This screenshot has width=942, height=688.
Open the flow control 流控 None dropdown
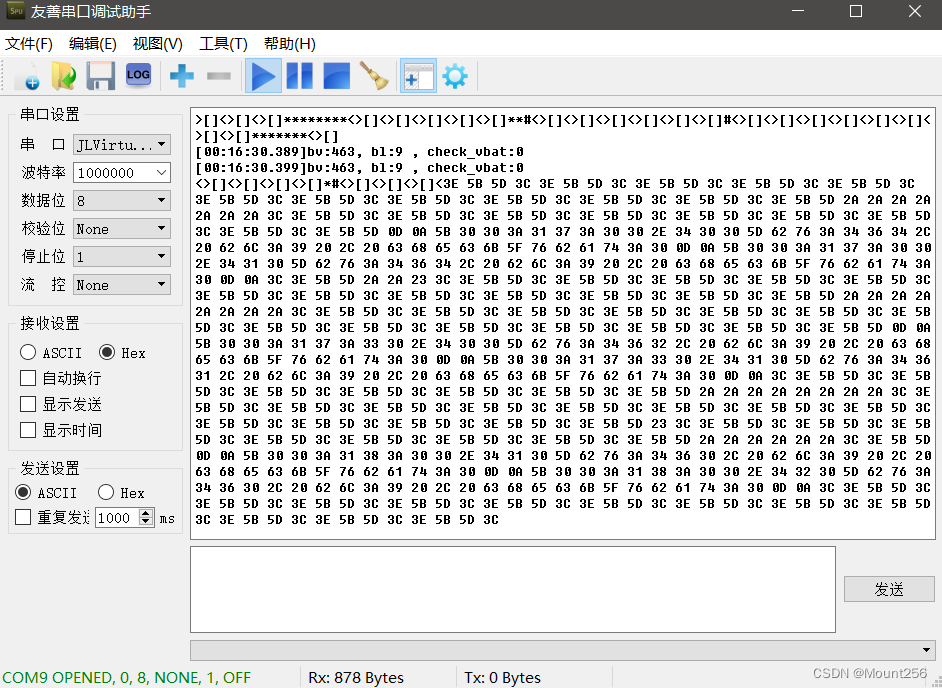122,285
